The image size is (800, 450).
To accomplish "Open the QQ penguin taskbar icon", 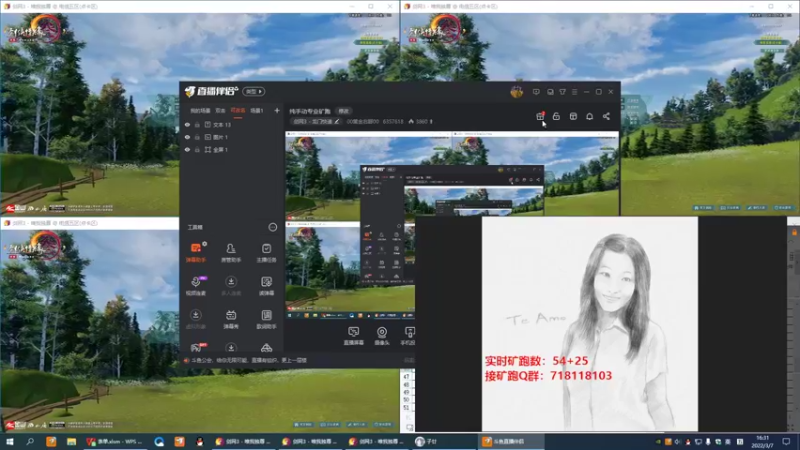I will point(199,441).
